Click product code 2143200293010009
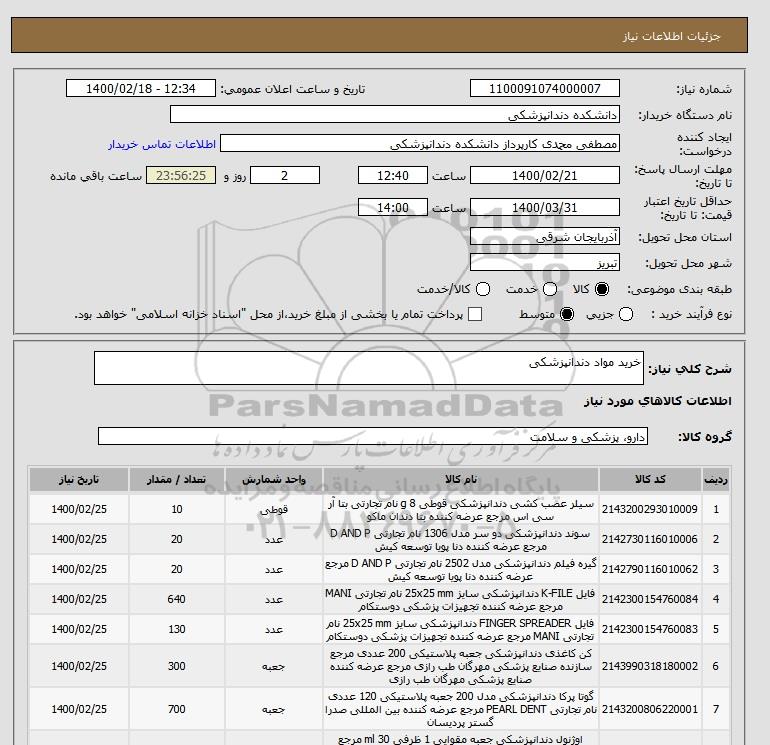The height and width of the screenshot is (745, 770). 650,509
